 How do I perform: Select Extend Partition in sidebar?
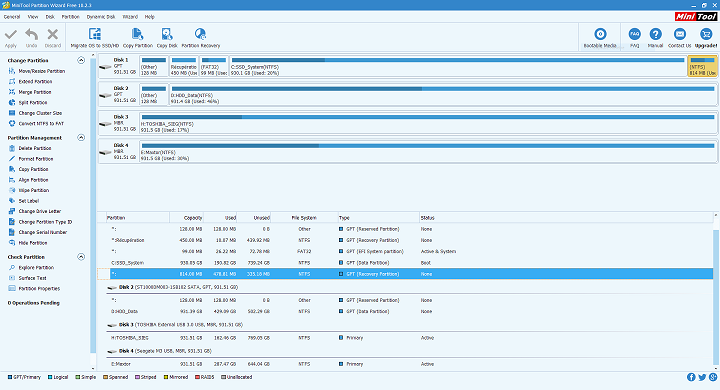(x=30, y=82)
